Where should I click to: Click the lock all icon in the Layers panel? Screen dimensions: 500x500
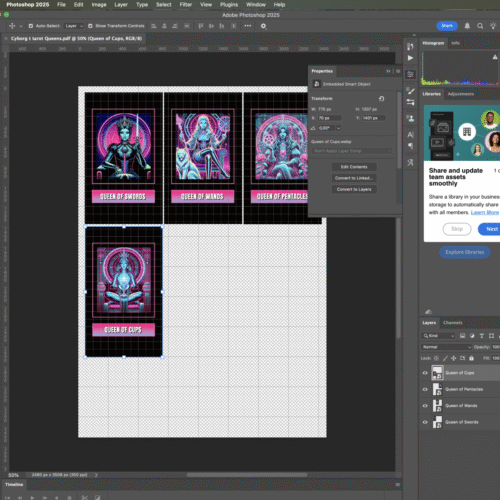[471, 358]
